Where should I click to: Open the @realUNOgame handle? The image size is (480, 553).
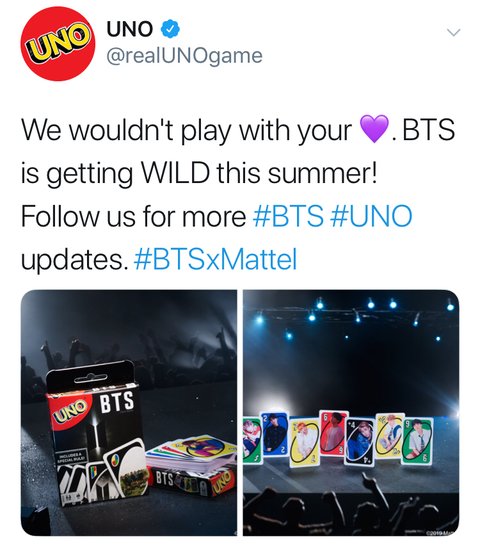[x=184, y=56]
